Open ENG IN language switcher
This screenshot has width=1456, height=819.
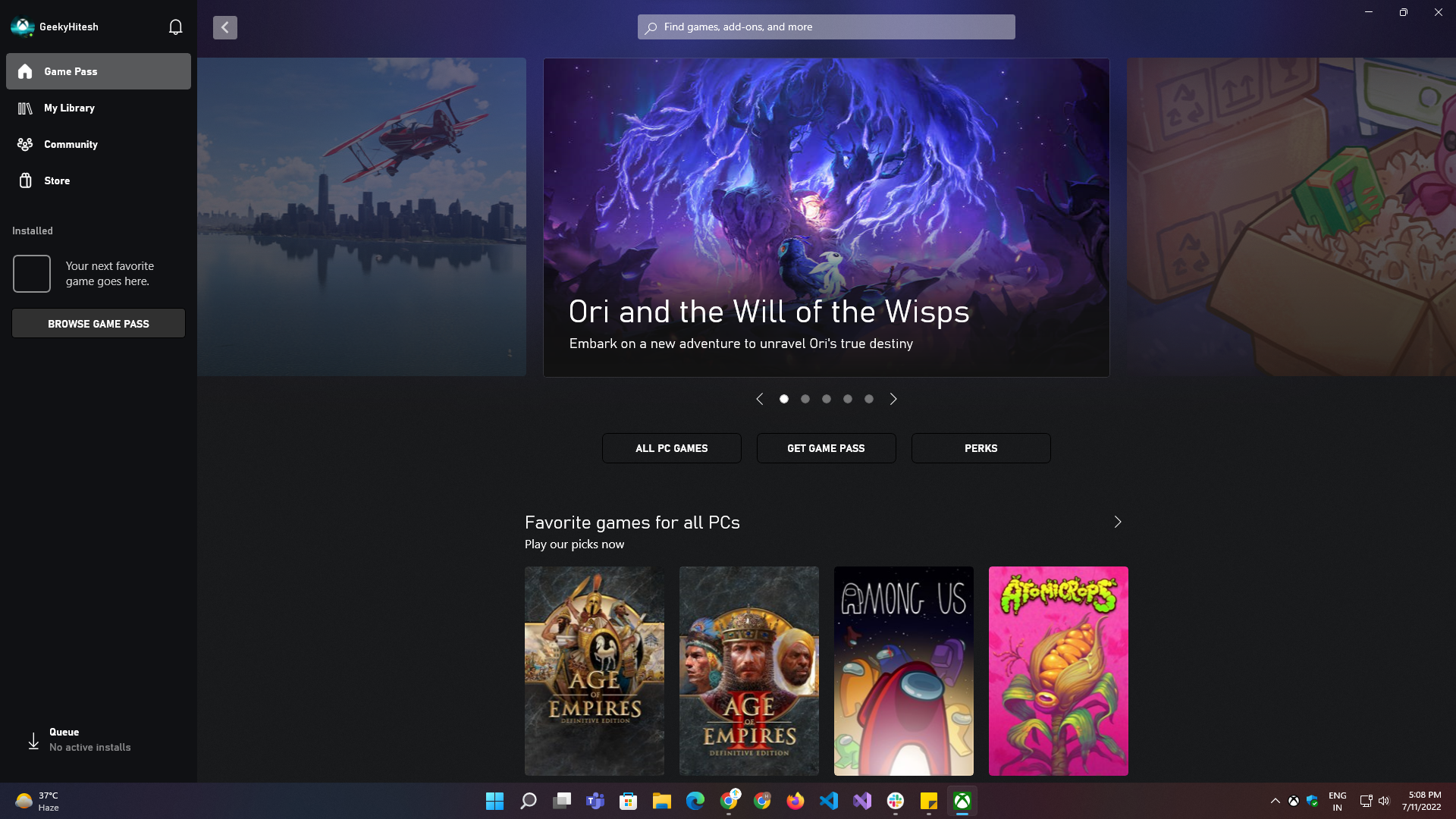pyautogui.click(x=1338, y=801)
